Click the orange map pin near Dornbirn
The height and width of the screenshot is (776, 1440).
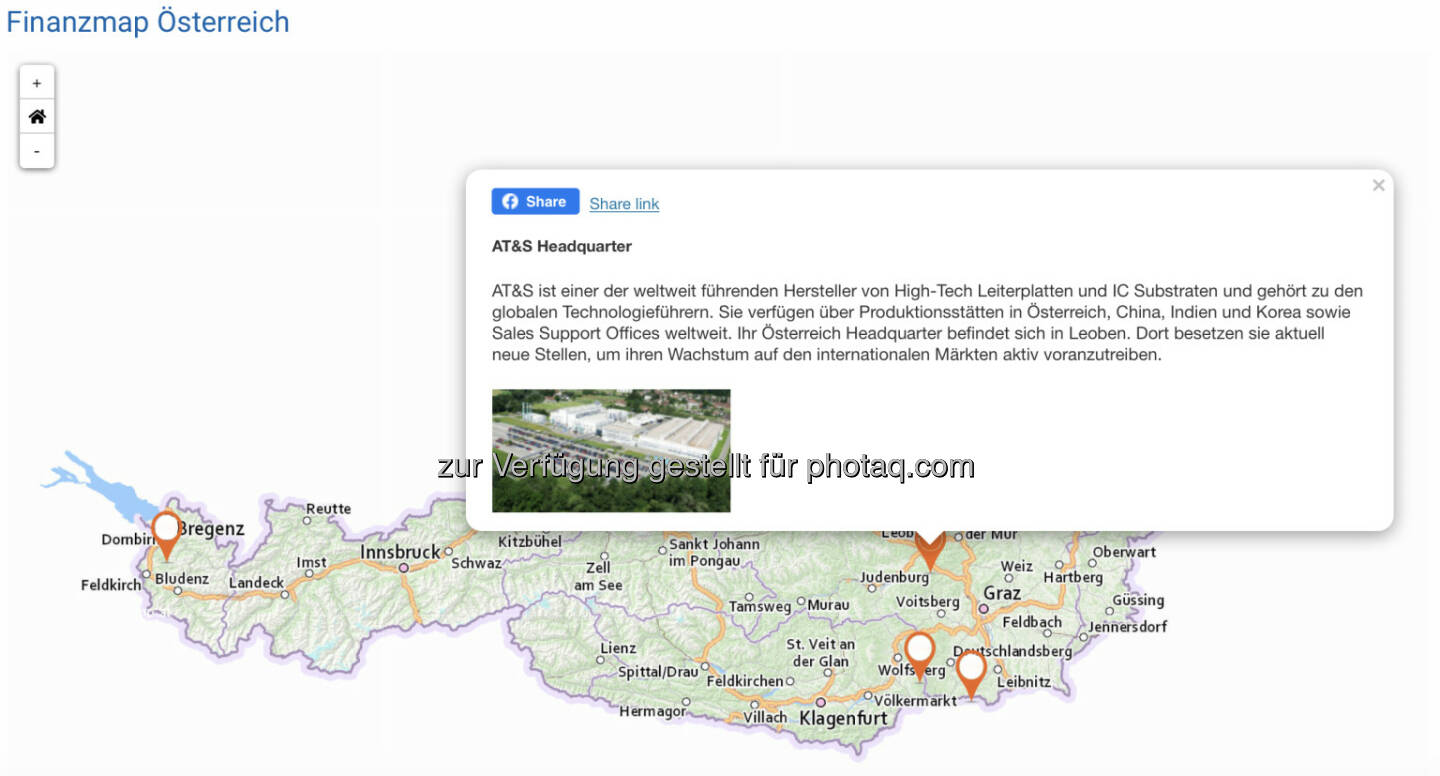pos(166,529)
